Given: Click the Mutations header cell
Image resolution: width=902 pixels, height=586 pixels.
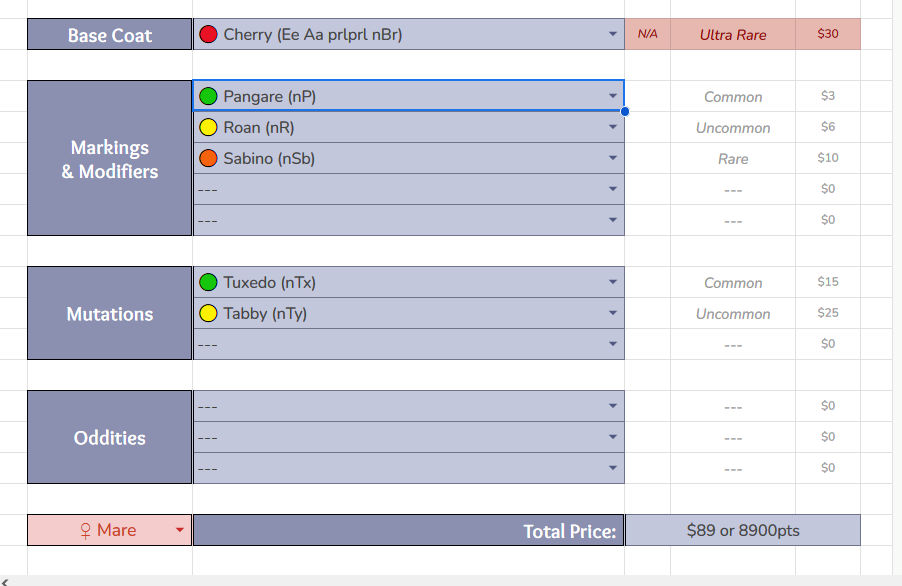Looking at the screenshot, I should tap(110, 314).
